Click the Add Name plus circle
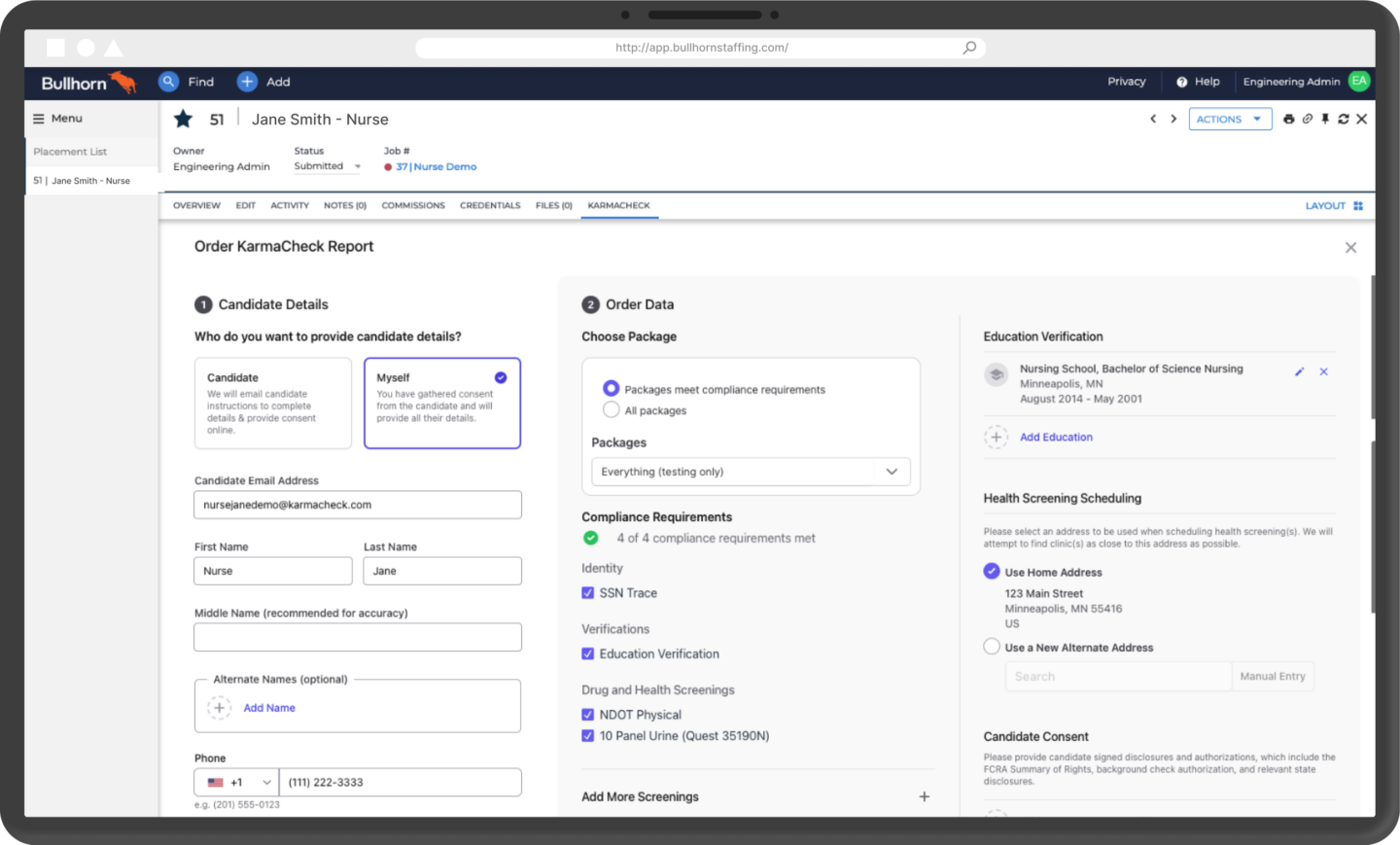This screenshot has width=1400, height=845. coord(220,708)
